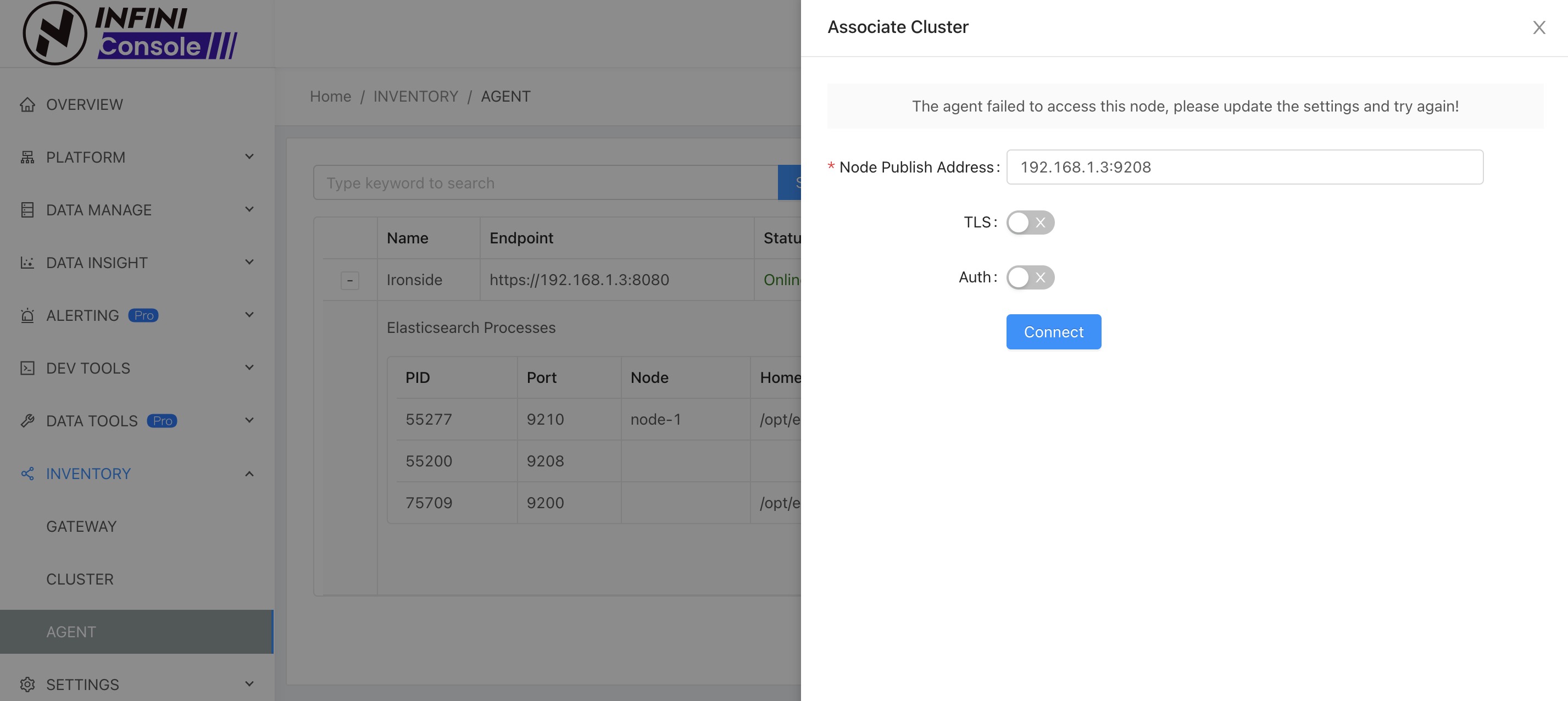Open the Overview menu item
1568x701 pixels.
pos(137,105)
